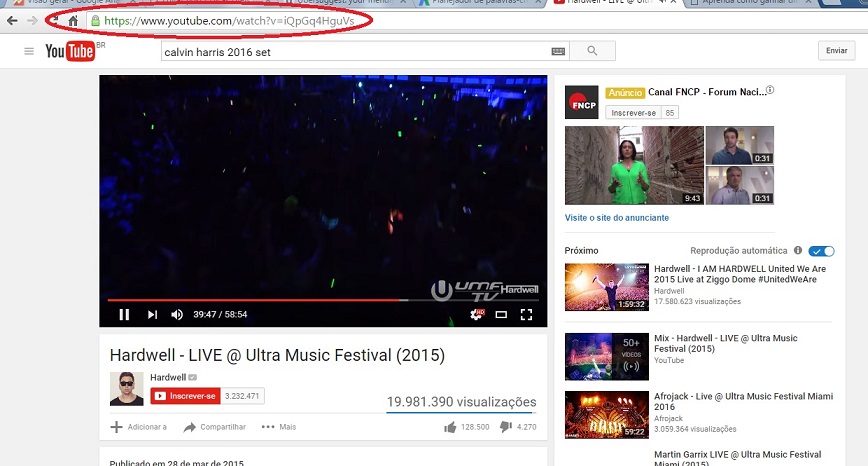
Task: Click Visite o site do anunciante
Action: [617, 218]
